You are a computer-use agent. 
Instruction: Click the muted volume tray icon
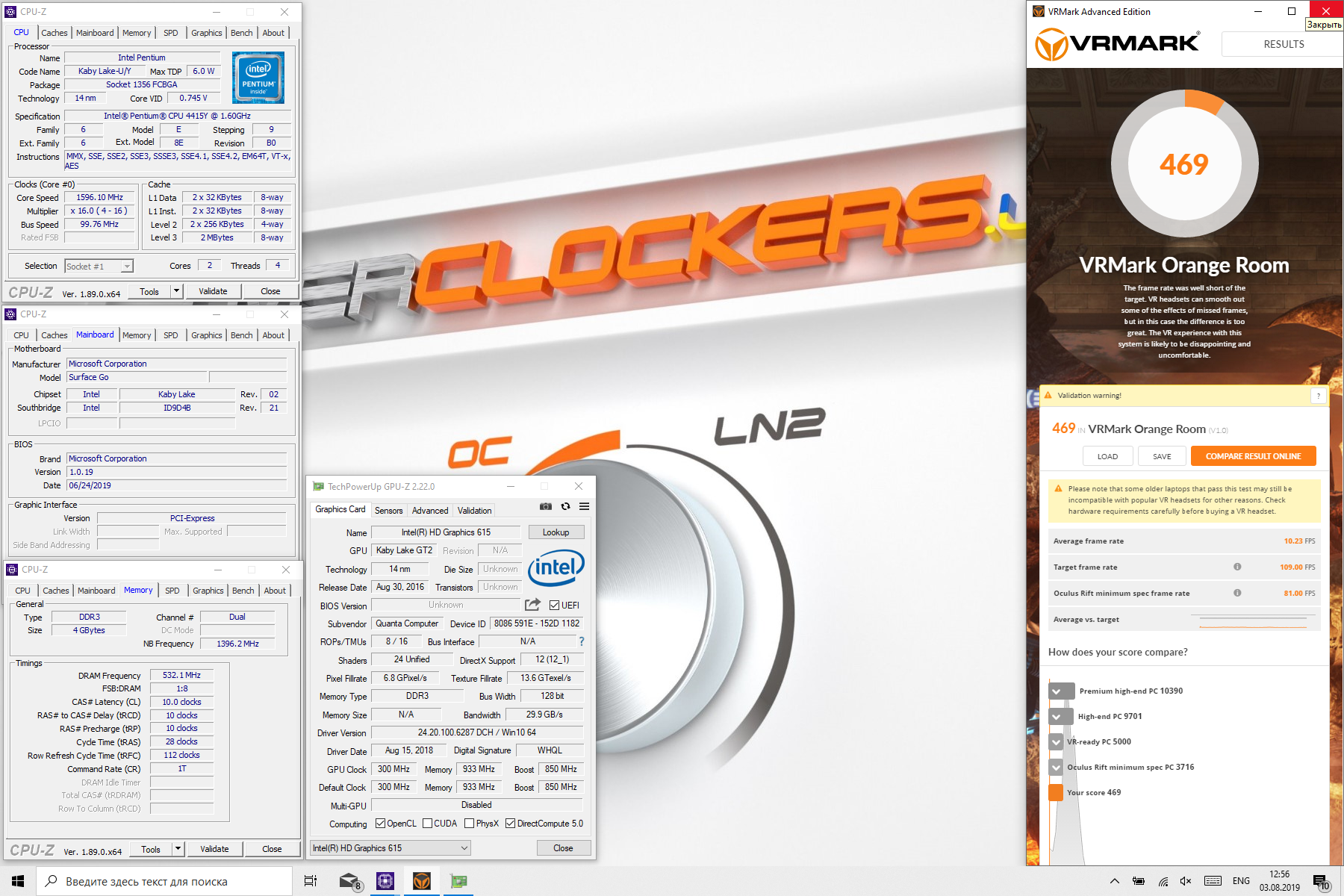pos(1186,881)
